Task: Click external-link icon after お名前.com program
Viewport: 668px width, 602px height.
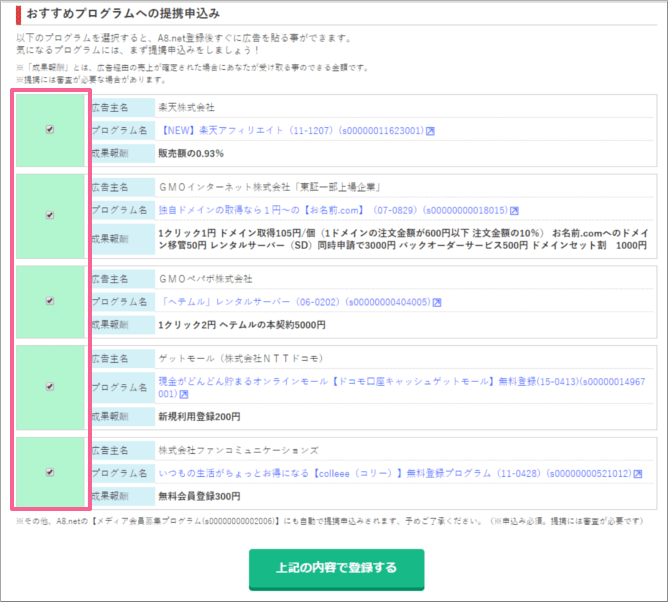Action: coord(514,211)
